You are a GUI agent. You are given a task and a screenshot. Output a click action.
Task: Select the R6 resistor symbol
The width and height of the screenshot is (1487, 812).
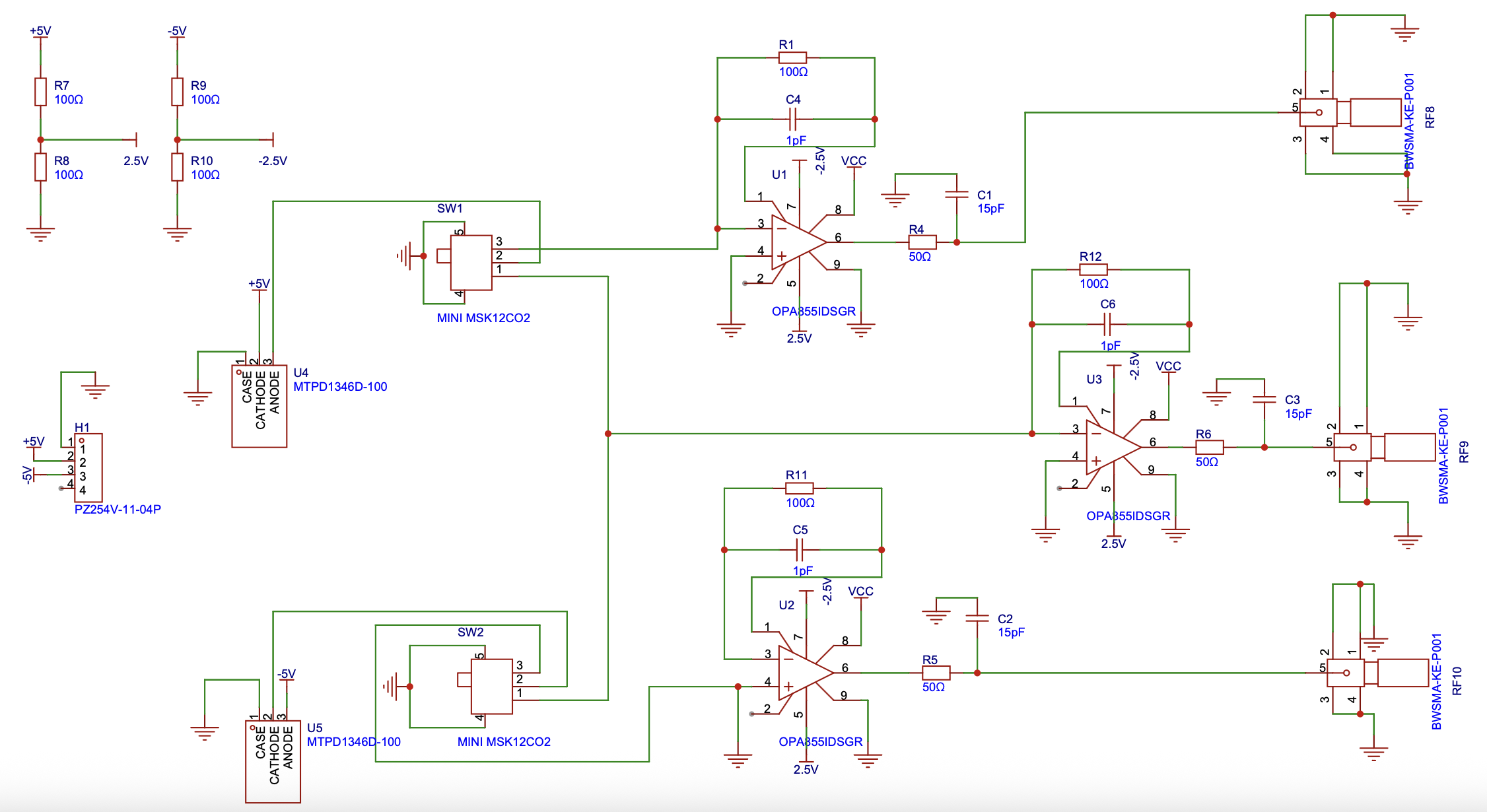pos(1210,448)
